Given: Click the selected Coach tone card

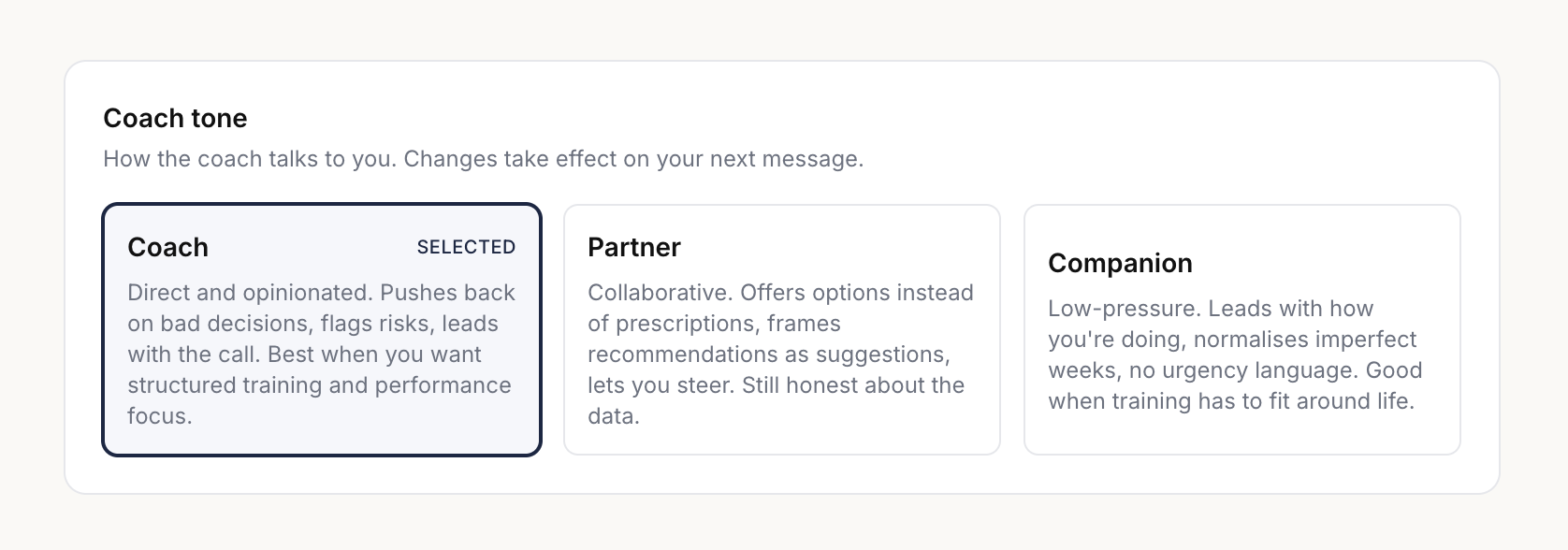Looking at the screenshot, I should (321, 329).
